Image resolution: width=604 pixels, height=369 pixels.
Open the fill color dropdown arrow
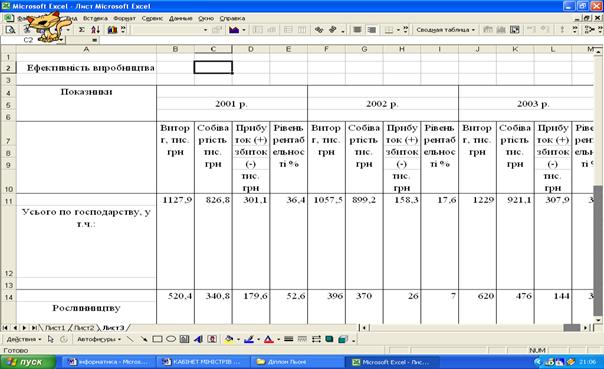click(238, 340)
